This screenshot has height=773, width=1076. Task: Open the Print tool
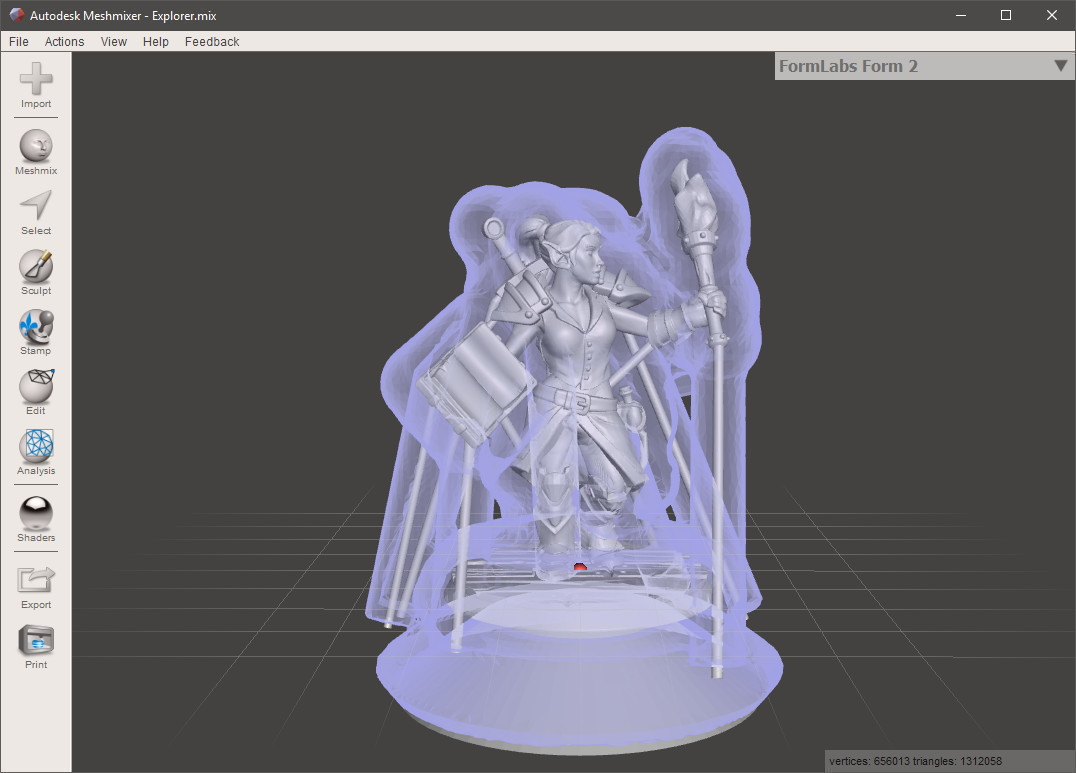pos(36,641)
